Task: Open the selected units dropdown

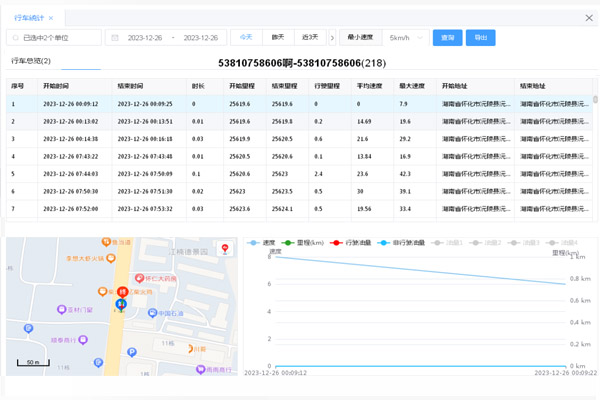Action: [x=55, y=38]
